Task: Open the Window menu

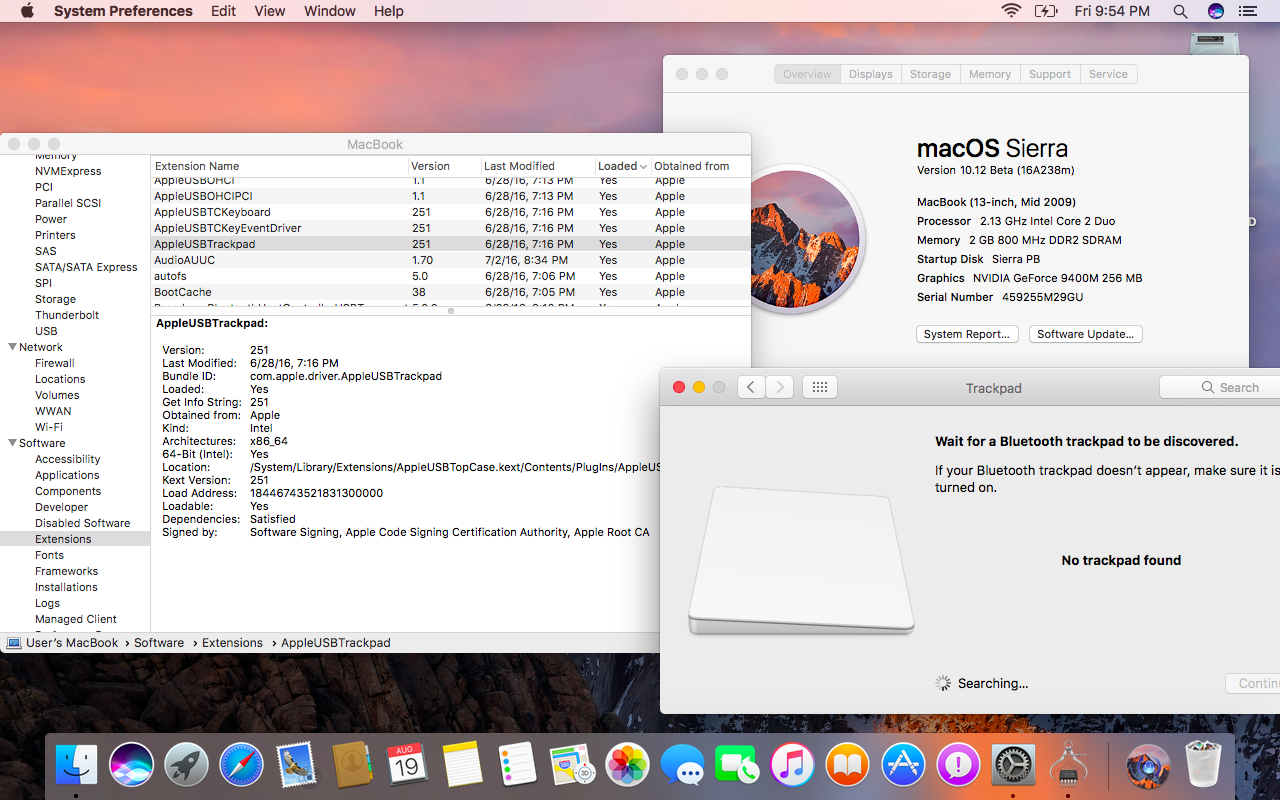Action: [x=330, y=11]
